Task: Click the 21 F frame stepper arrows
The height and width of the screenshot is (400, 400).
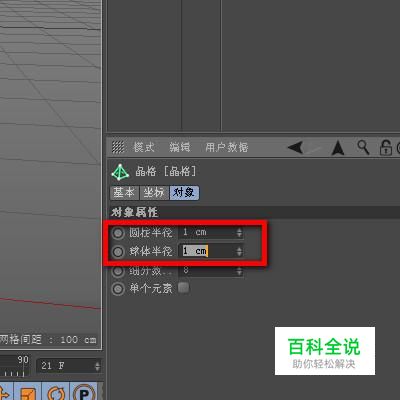Action: pyautogui.click(x=97, y=366)
